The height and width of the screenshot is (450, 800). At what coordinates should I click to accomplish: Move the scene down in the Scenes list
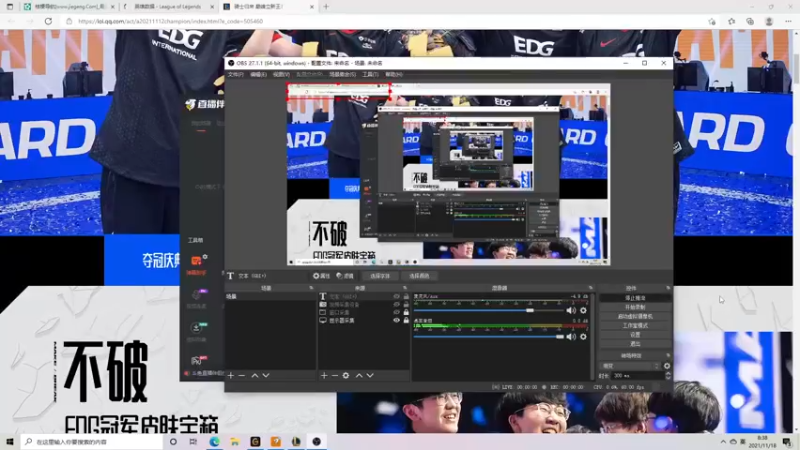point(266,376)
